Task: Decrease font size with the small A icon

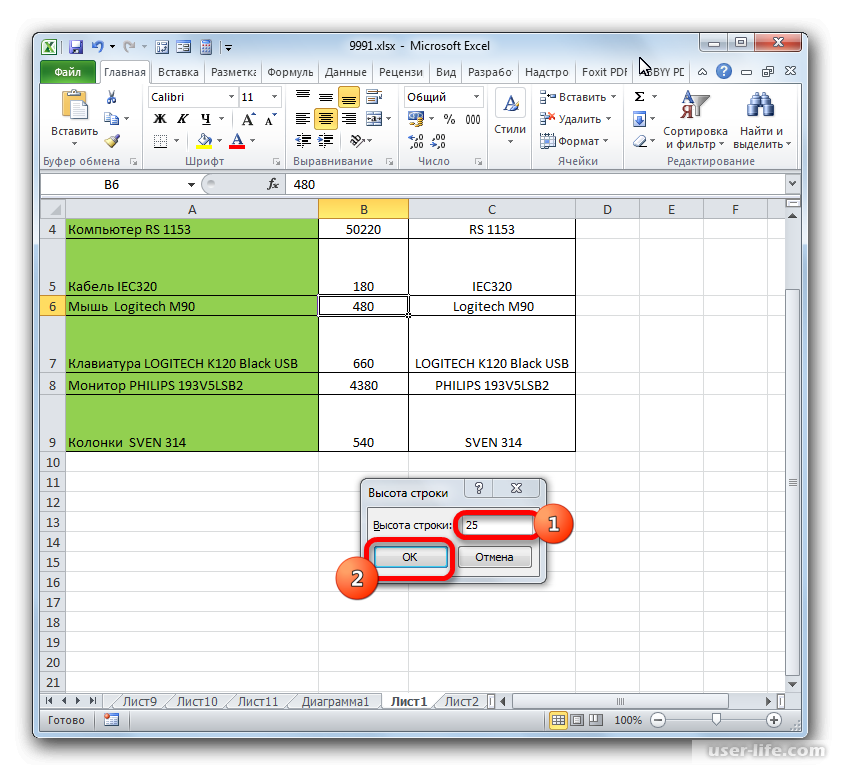Action: (x=270, y=119)
